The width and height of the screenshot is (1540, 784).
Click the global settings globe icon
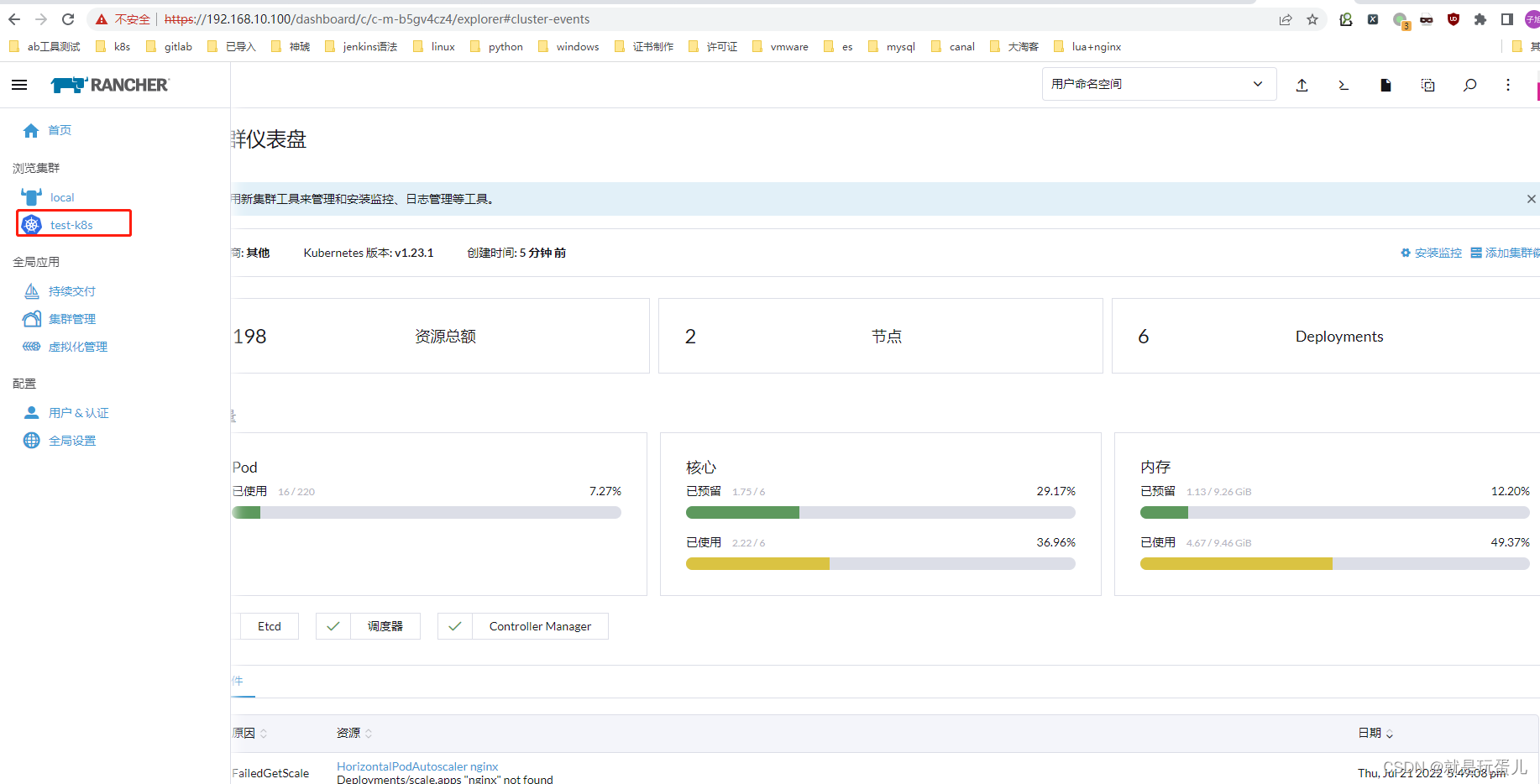point(31,441)
